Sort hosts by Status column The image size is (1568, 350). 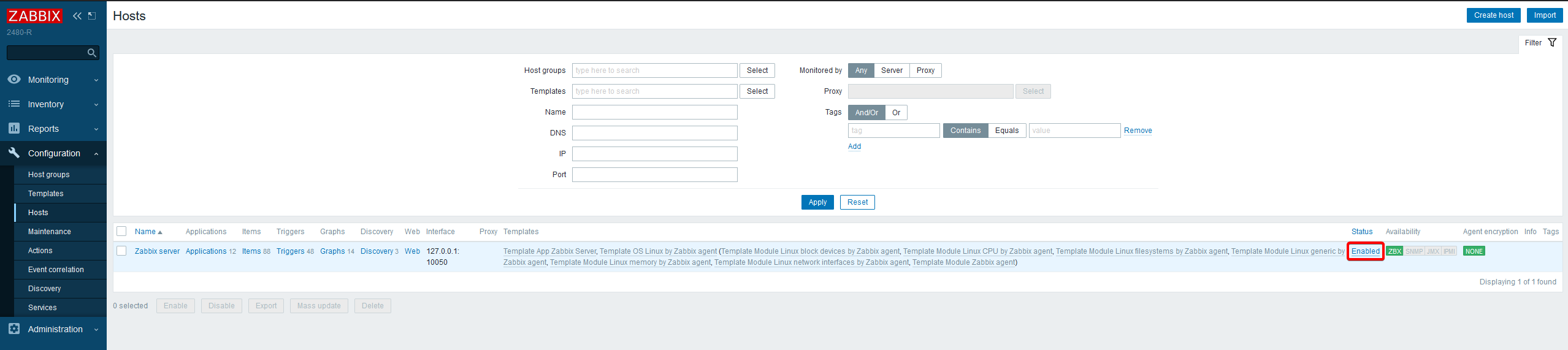[x=1362, y=232]
